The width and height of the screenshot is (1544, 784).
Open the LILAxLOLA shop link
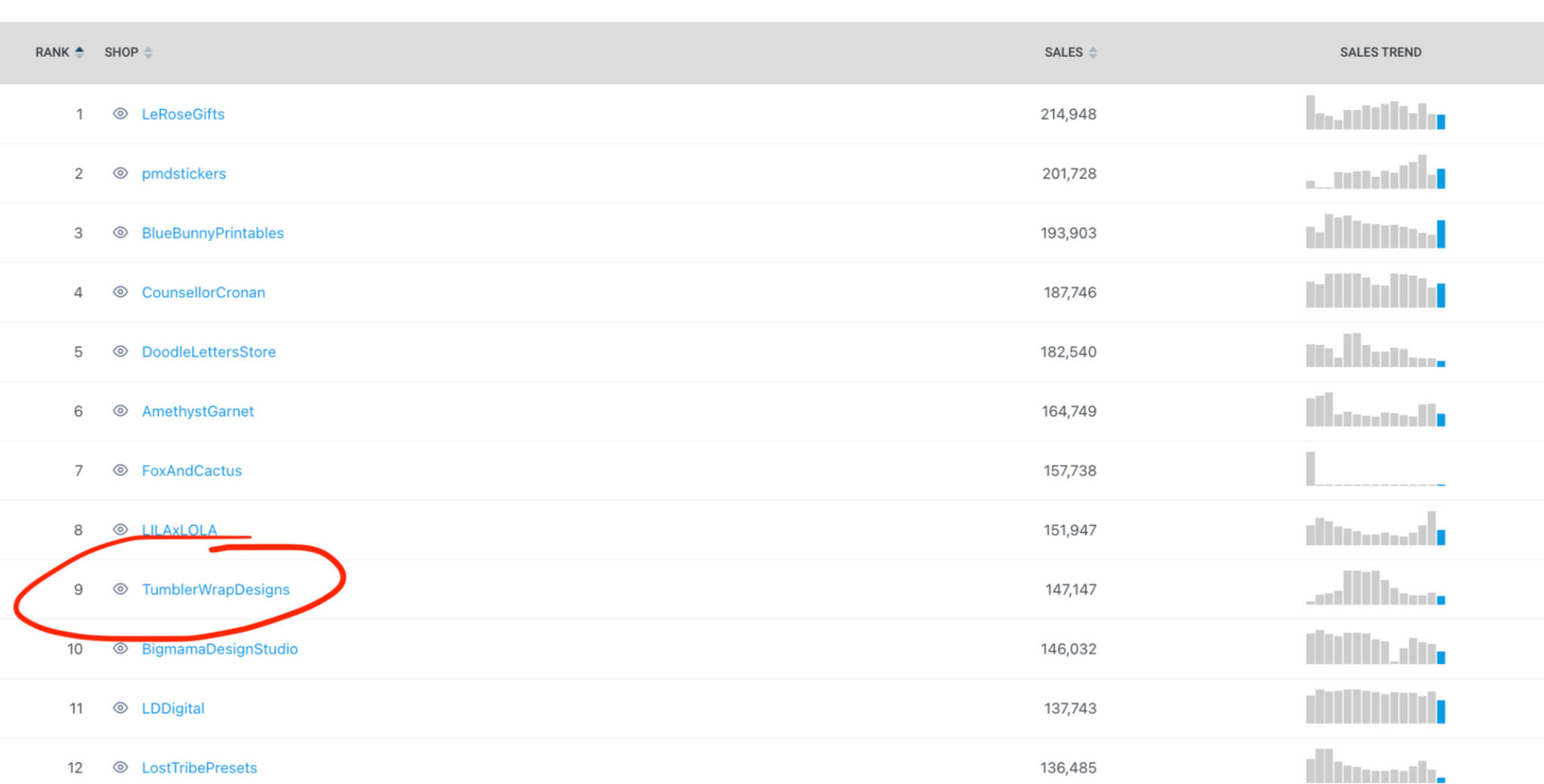[x=179, y=530]
